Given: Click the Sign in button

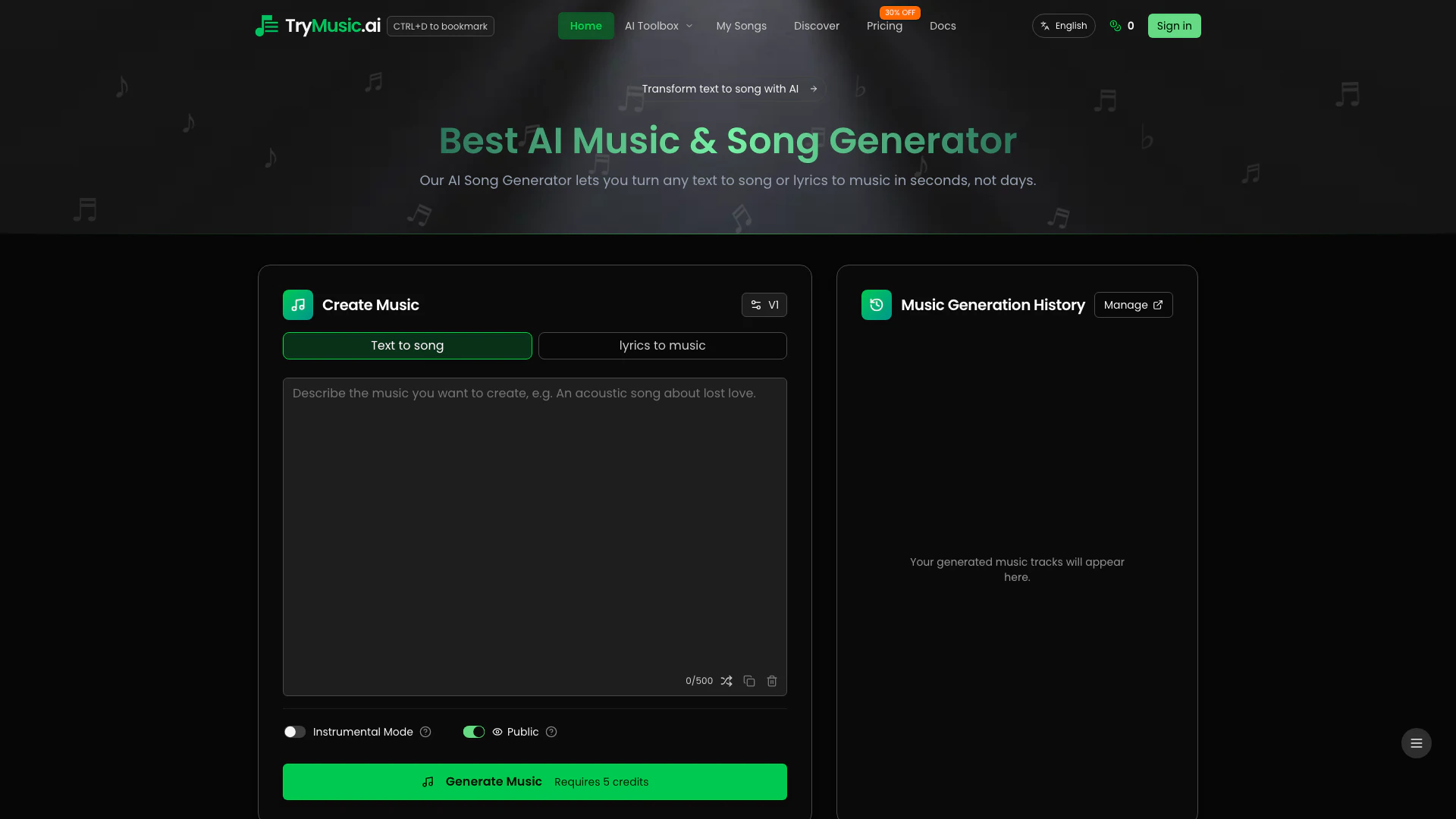Looking at the screenshot, I should tap(1174, 26).
